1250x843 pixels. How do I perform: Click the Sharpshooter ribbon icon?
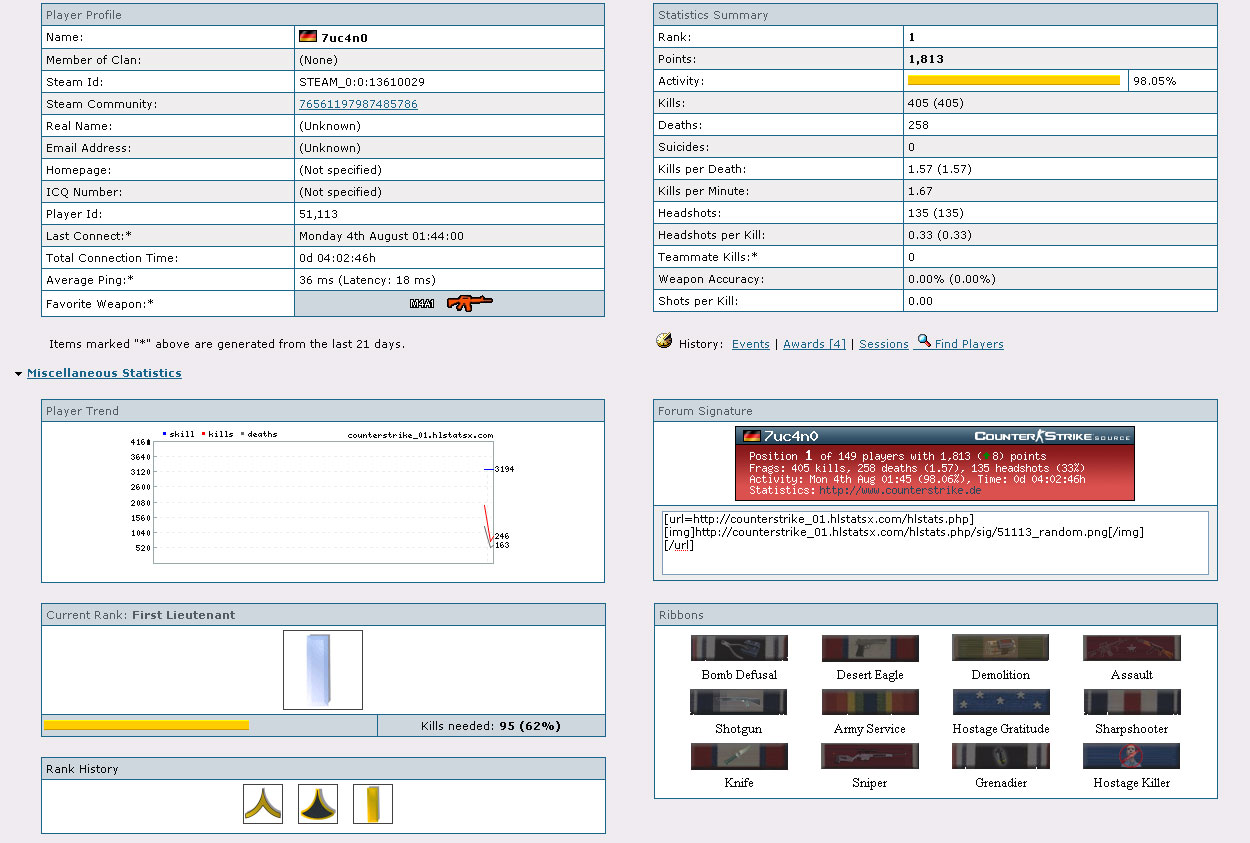coord(1131,702)
